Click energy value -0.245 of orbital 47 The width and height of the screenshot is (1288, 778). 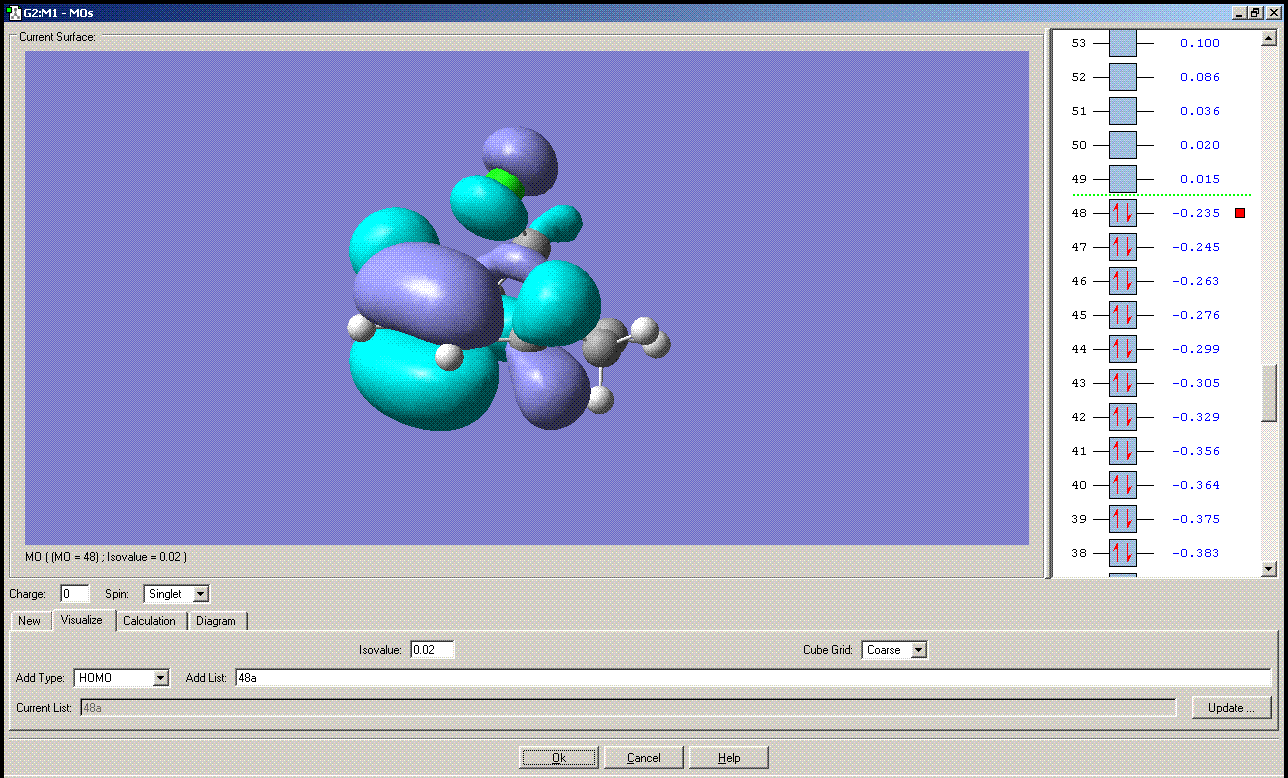click(x=1196, y=247)
